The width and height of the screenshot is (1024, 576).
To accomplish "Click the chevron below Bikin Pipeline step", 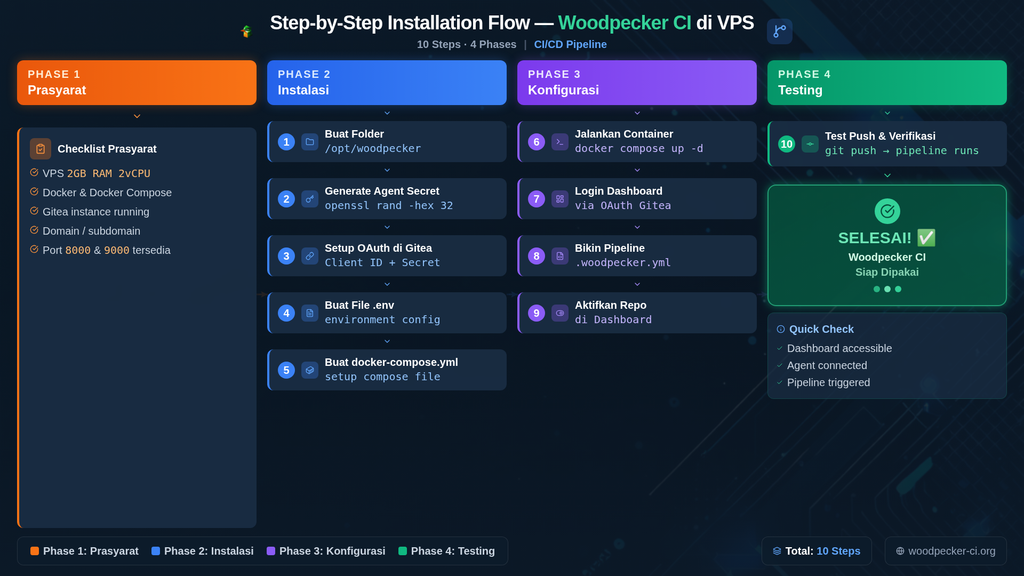I will [637, 284].
